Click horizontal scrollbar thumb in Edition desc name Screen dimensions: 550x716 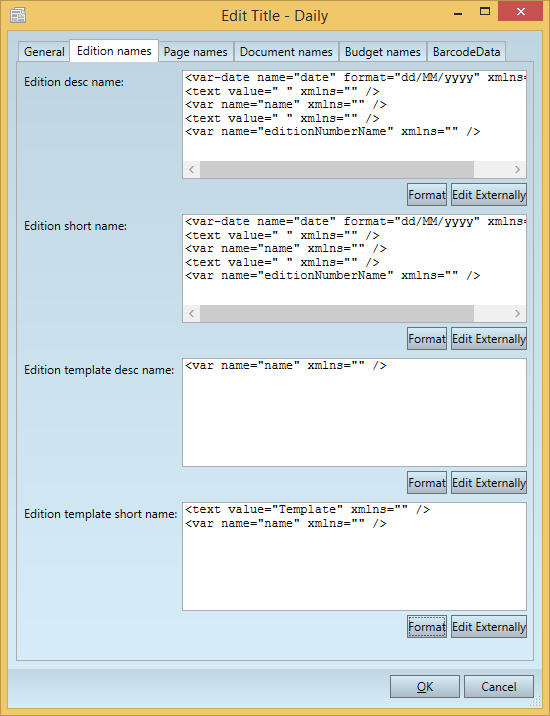337,169
